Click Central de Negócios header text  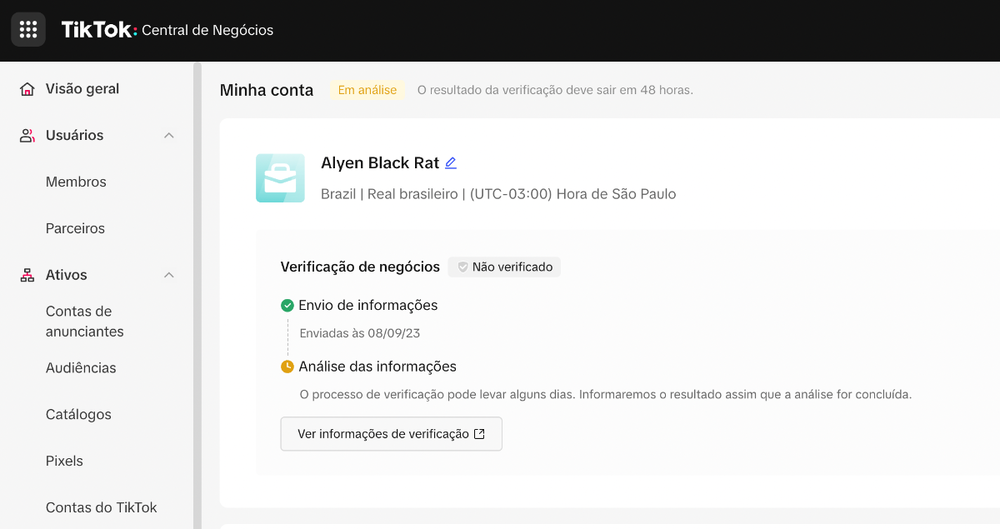(207, 30)
